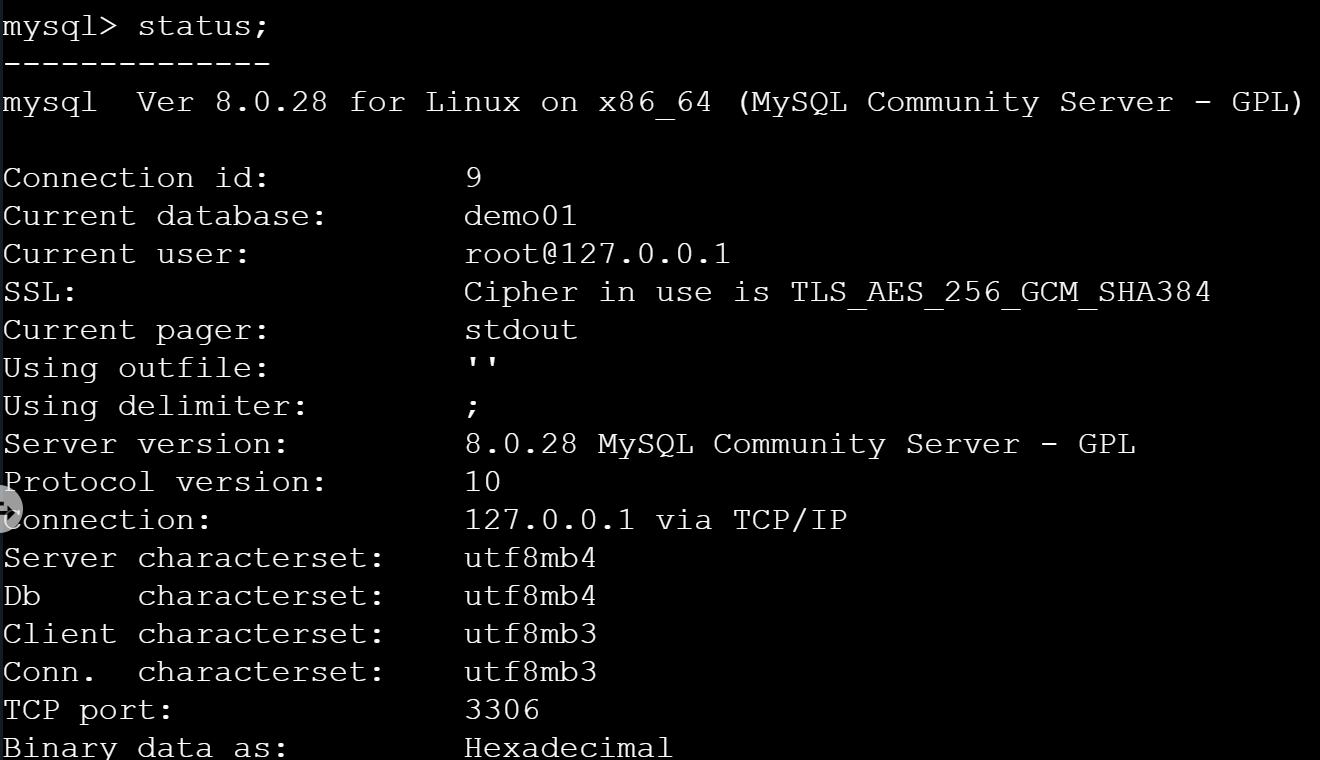Click the 'status;' command text
The height and width of the screenshot is (760, 1320).
pyautogui.click(x=203, y=27)
